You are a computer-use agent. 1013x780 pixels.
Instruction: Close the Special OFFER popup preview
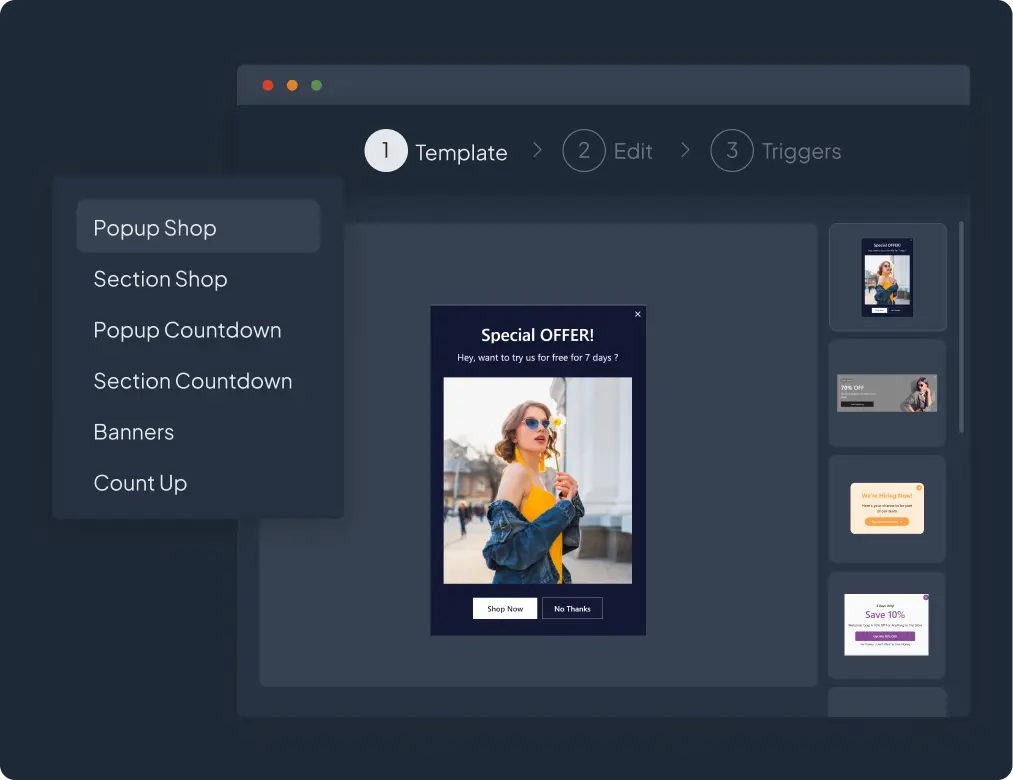point(638,314)
